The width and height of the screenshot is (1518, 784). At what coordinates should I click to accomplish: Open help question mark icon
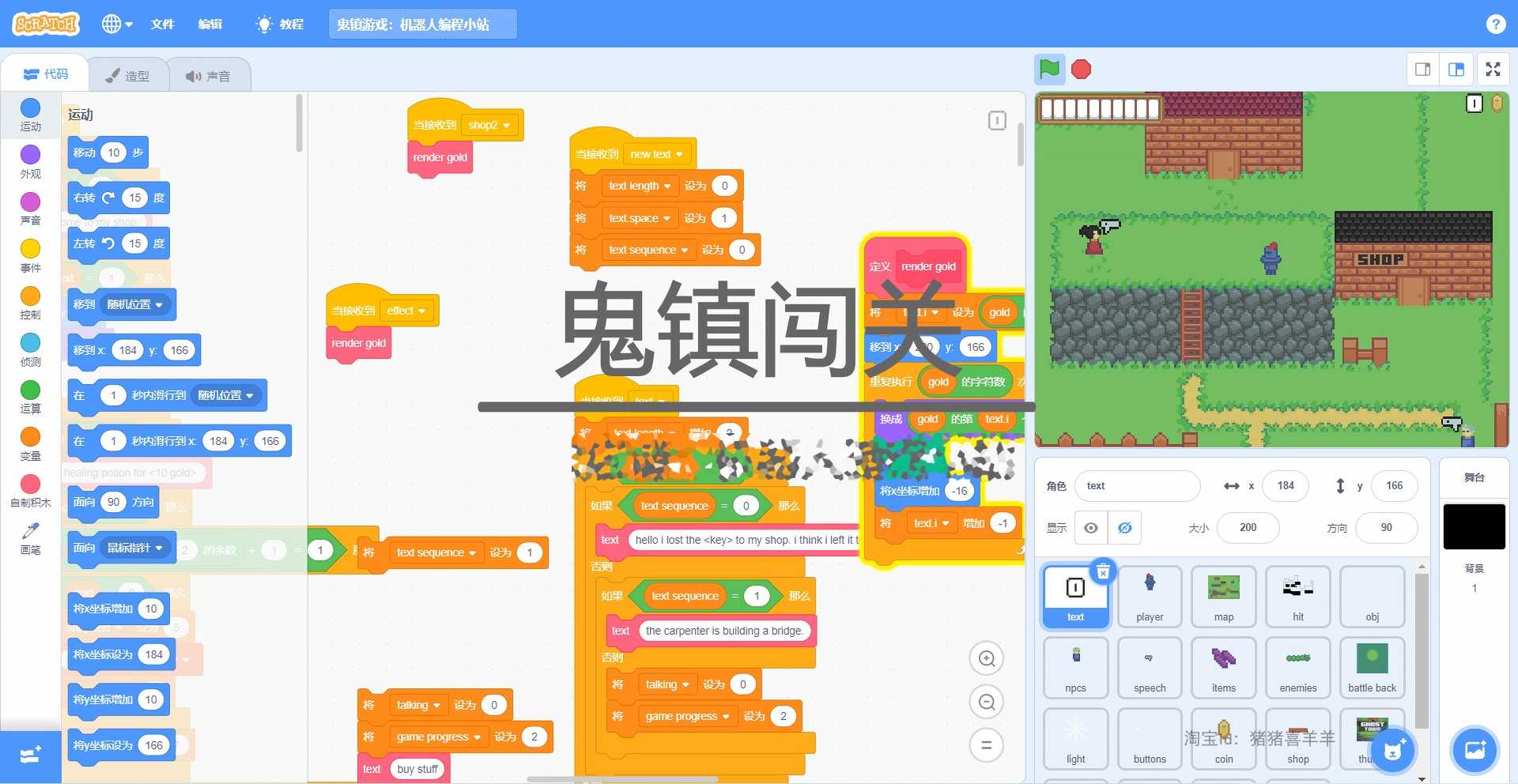(x=1495, y=24)
